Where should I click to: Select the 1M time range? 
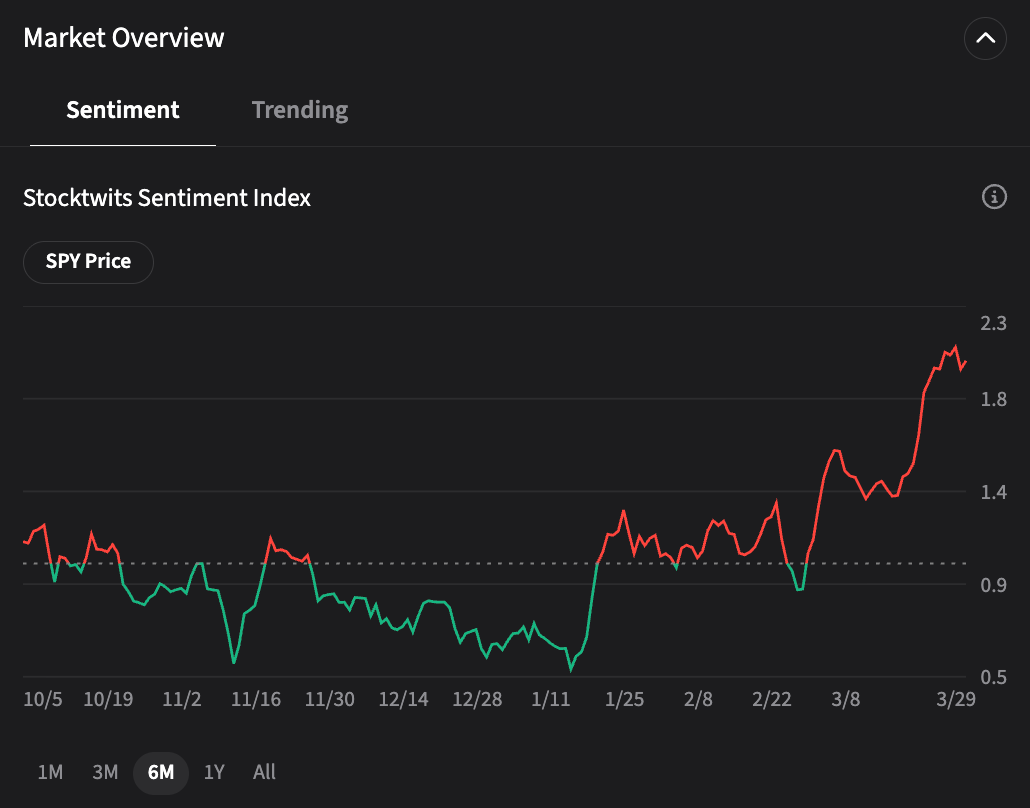(50, 772)
